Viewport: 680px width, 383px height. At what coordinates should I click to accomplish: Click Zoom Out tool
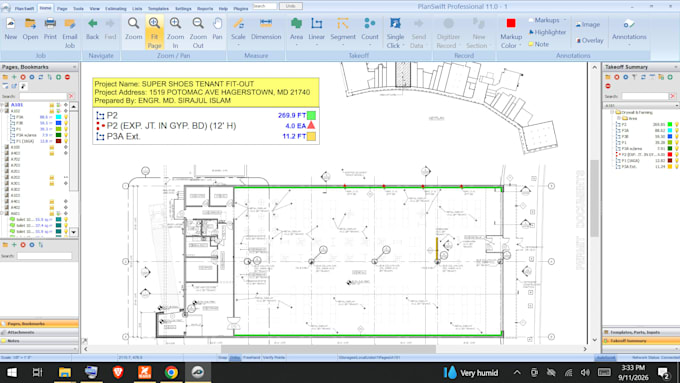click(198, 33)
